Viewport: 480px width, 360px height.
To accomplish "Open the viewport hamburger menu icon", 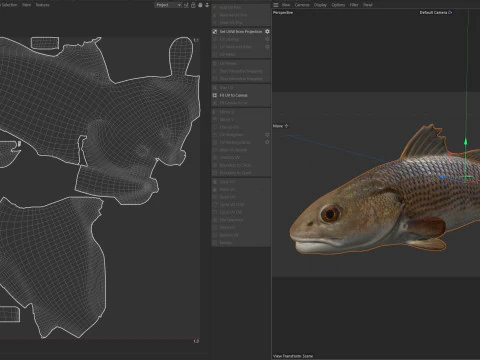I will (x=276, y=5).
